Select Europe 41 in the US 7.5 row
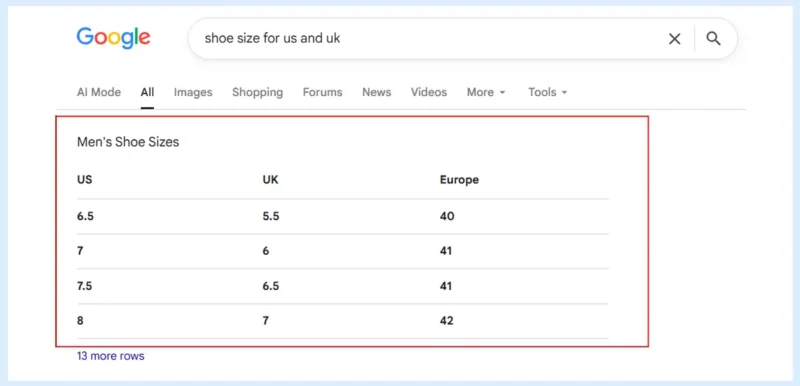The image size is (800, 386). click(446, 286)
